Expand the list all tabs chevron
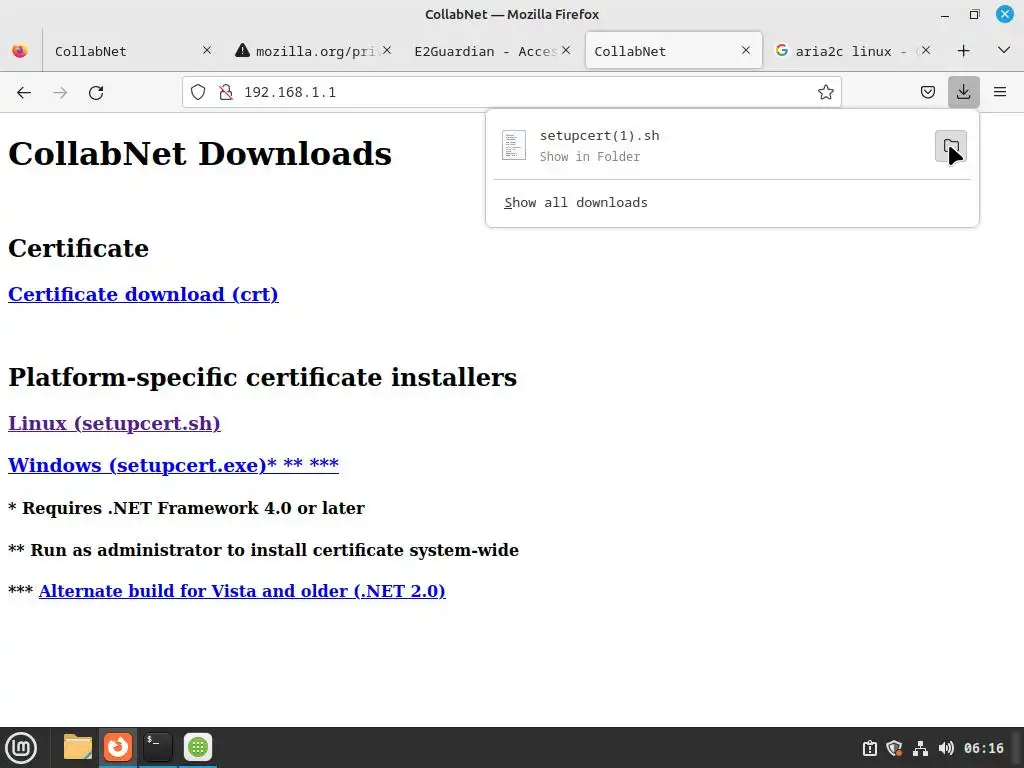This screenshot has height=768, width=1024. [x=1004, y=50]
